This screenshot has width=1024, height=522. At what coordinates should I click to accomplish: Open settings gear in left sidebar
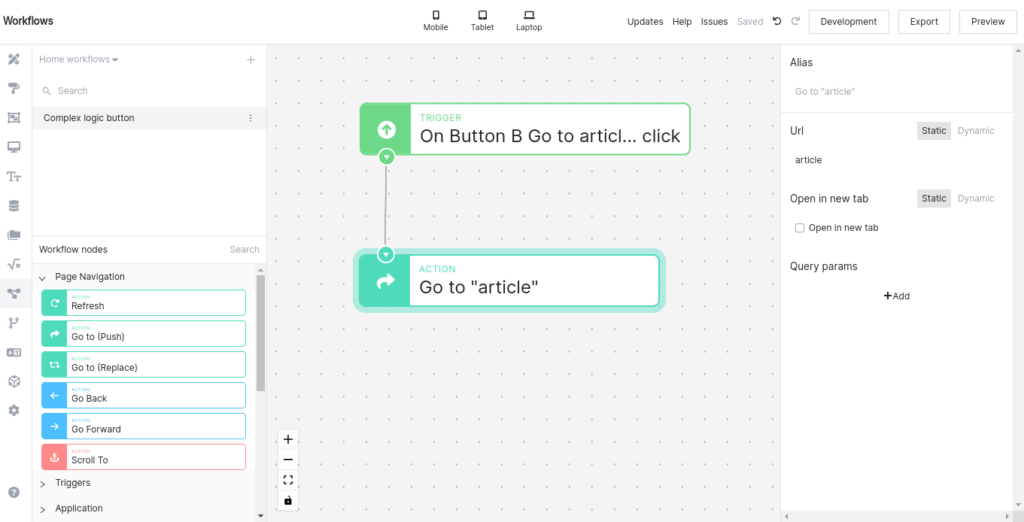(x=14, y=410)
